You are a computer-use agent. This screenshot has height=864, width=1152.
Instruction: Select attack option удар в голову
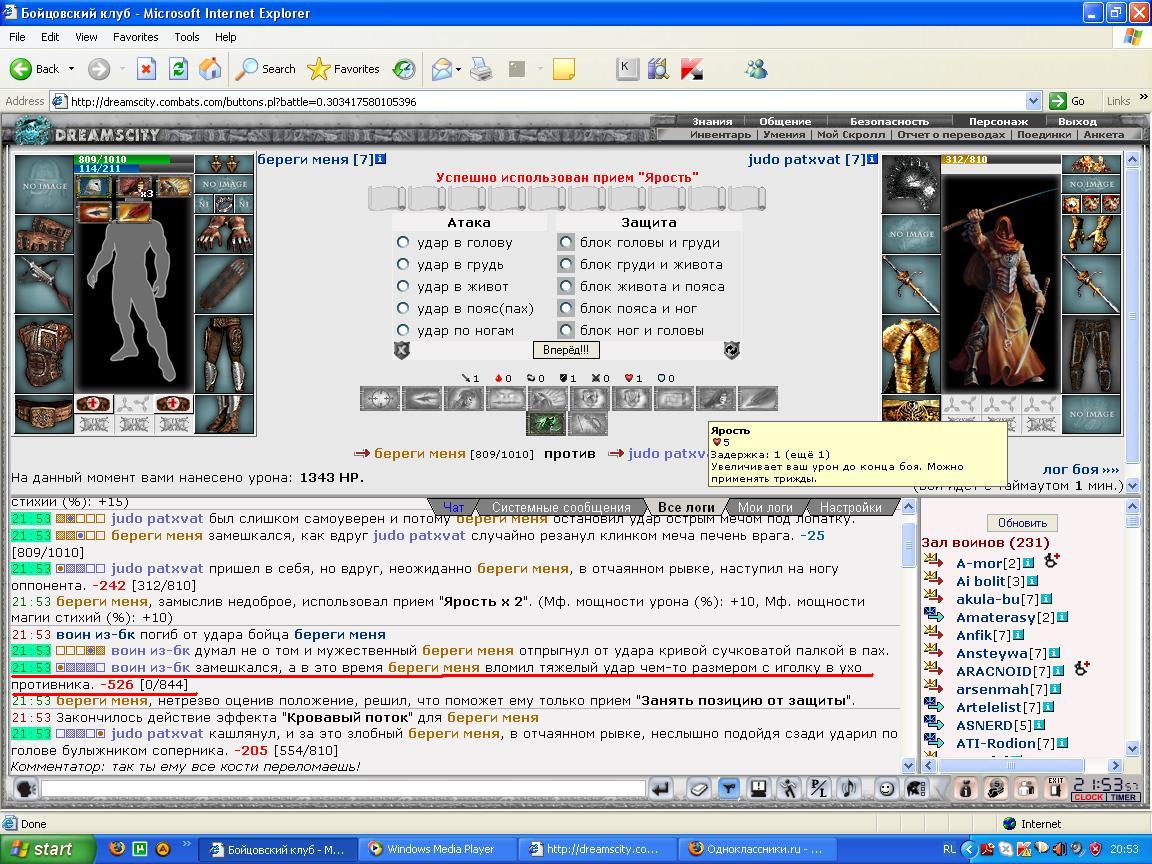(403, 242)
